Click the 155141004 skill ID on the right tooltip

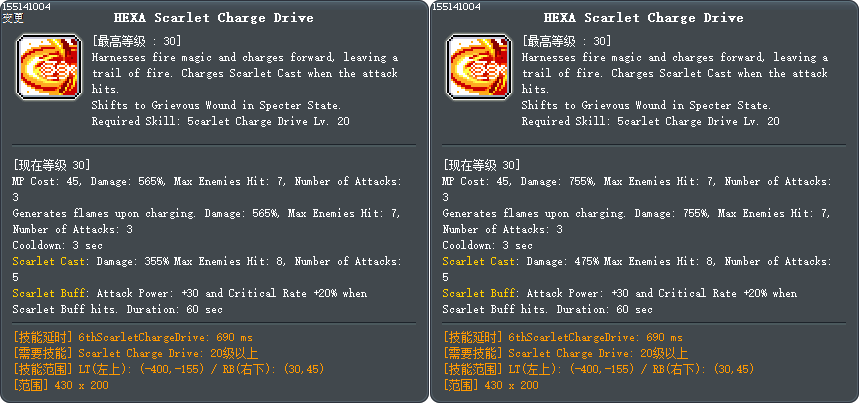click(457, 6)
